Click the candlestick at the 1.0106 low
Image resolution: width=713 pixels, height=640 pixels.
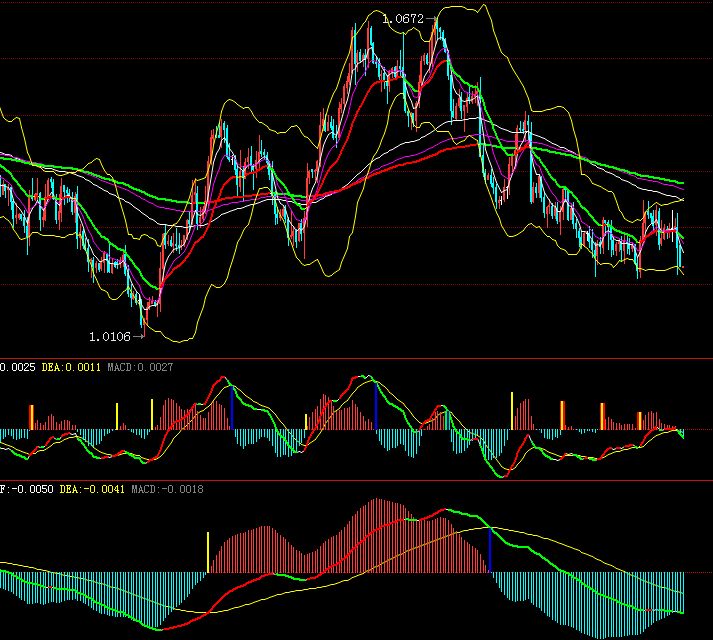tap(143, 320)
